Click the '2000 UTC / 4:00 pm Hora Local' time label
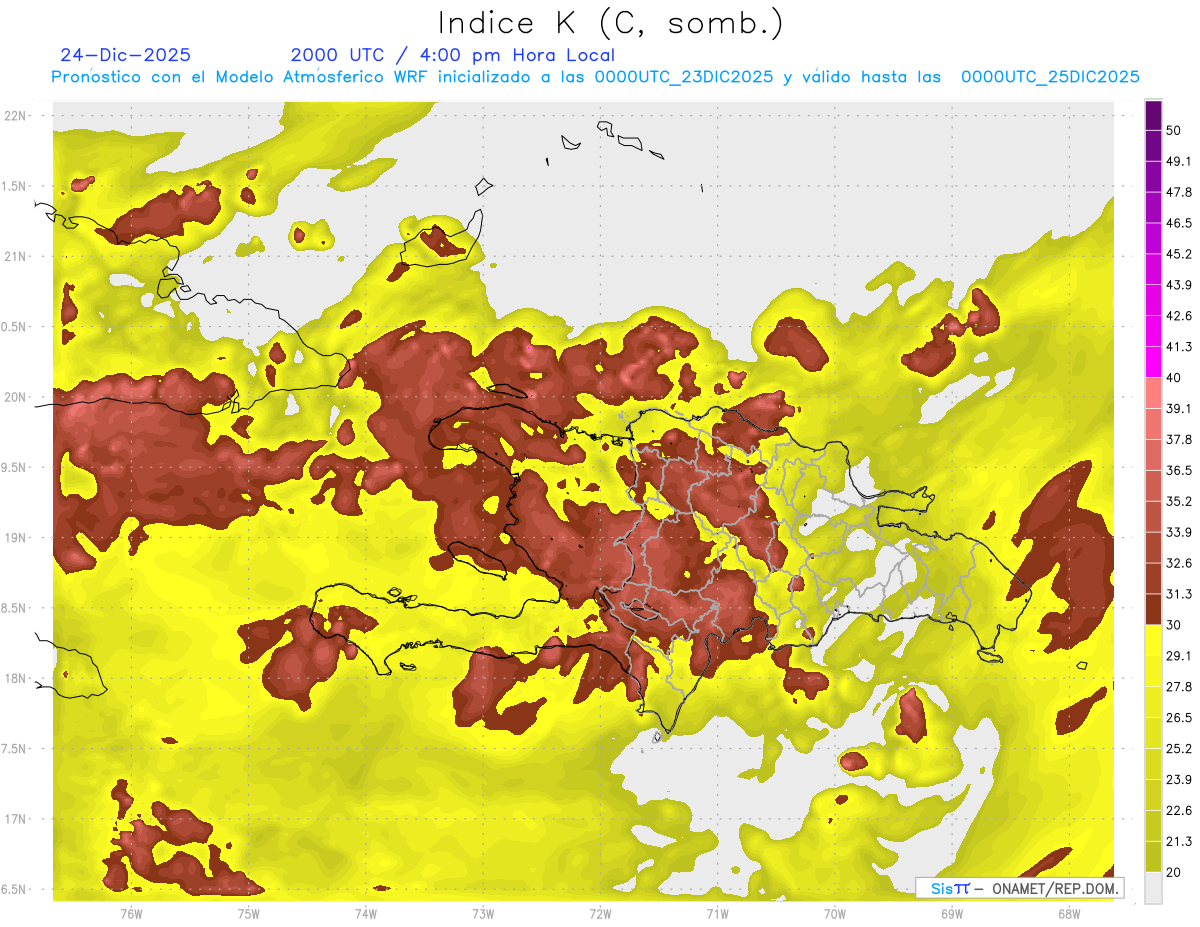The height and width of the screenshot is (927, 1200). 453,55
